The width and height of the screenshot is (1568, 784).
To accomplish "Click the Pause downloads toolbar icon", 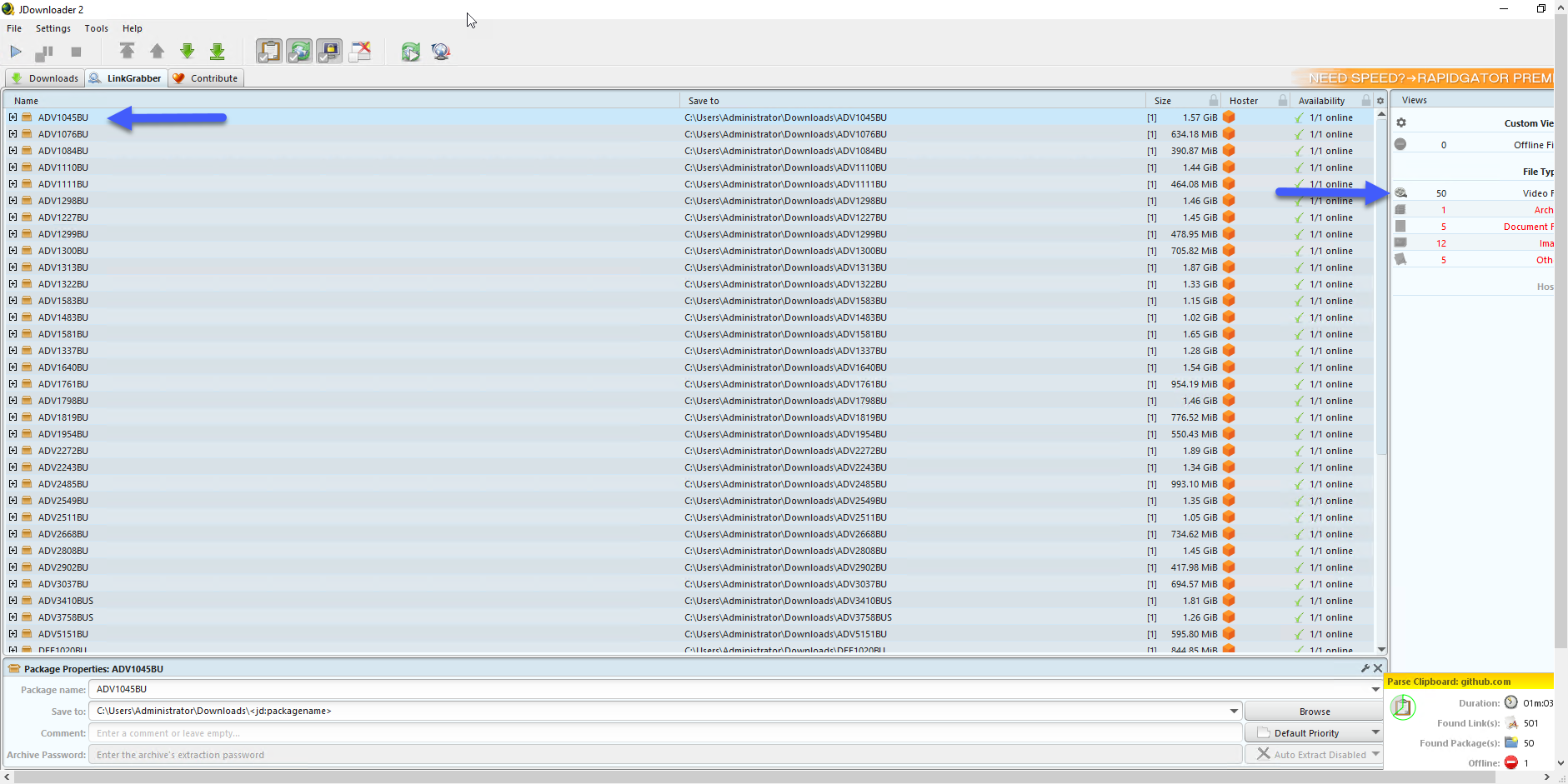I will [44, 52].
